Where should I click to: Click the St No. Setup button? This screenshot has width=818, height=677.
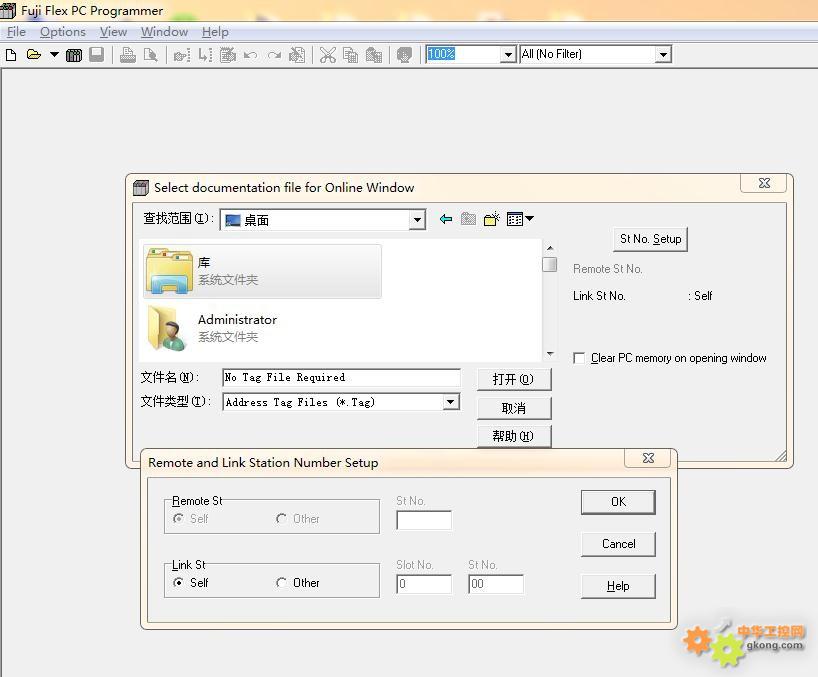[x=651, y=239]
